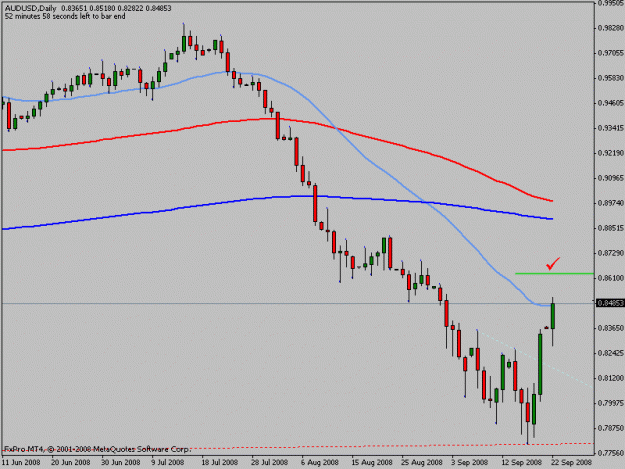
Task: Click the 0.86100 price axis label
Action: coord(610,278)
